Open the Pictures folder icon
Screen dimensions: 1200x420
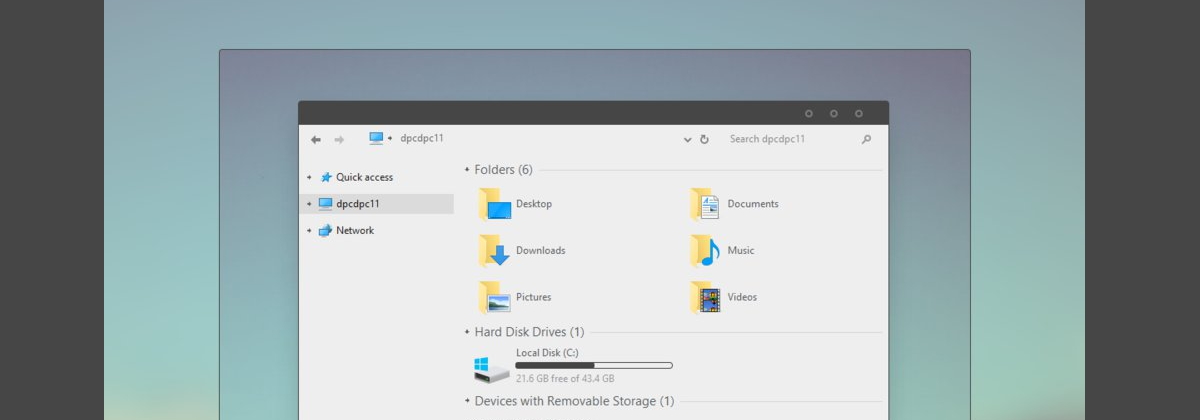[x=495, y=297]
